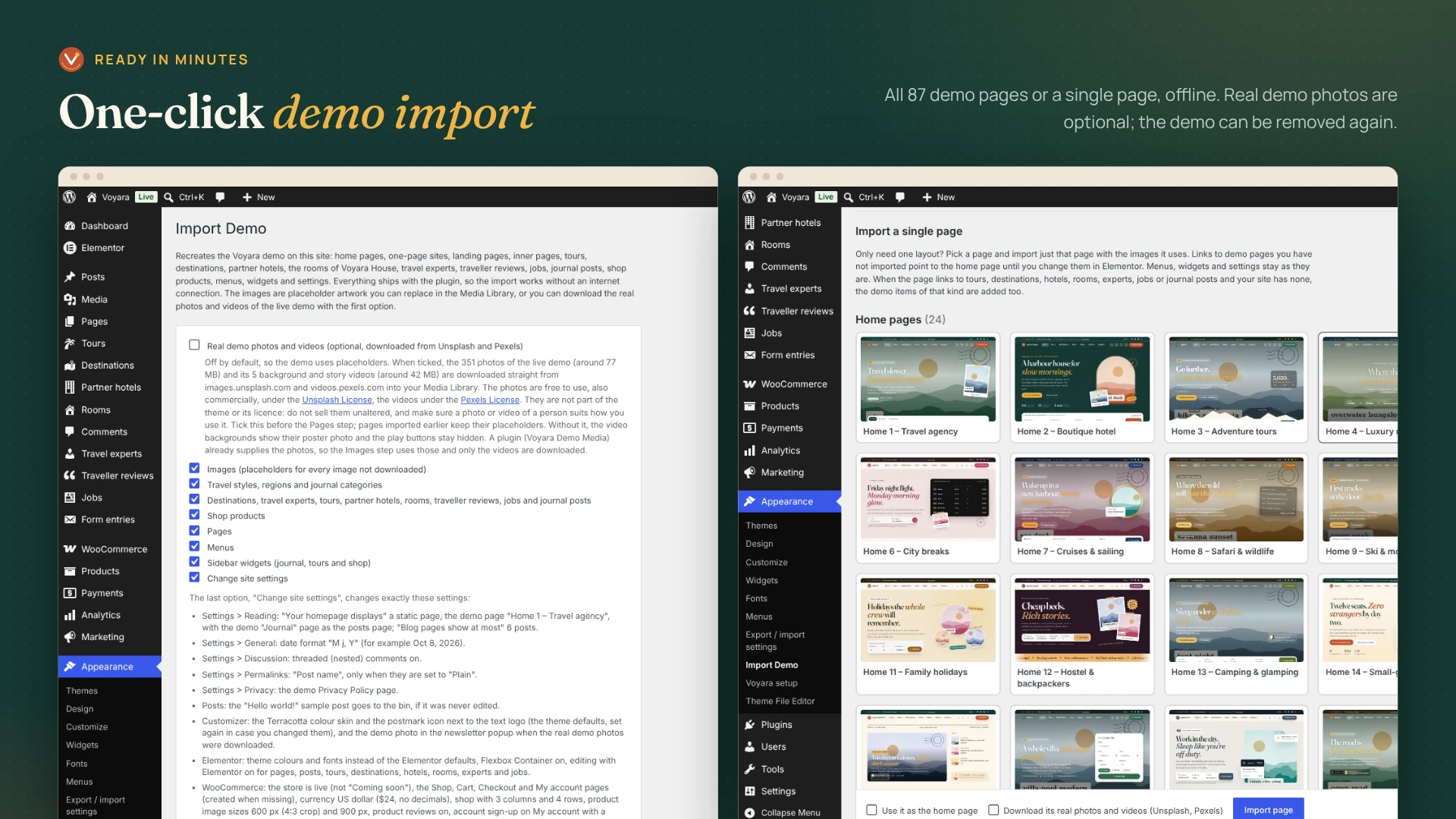Click the Media icon in left sidebar
This screenshot has height=819, width=1456.
click(x=70, y=300)
